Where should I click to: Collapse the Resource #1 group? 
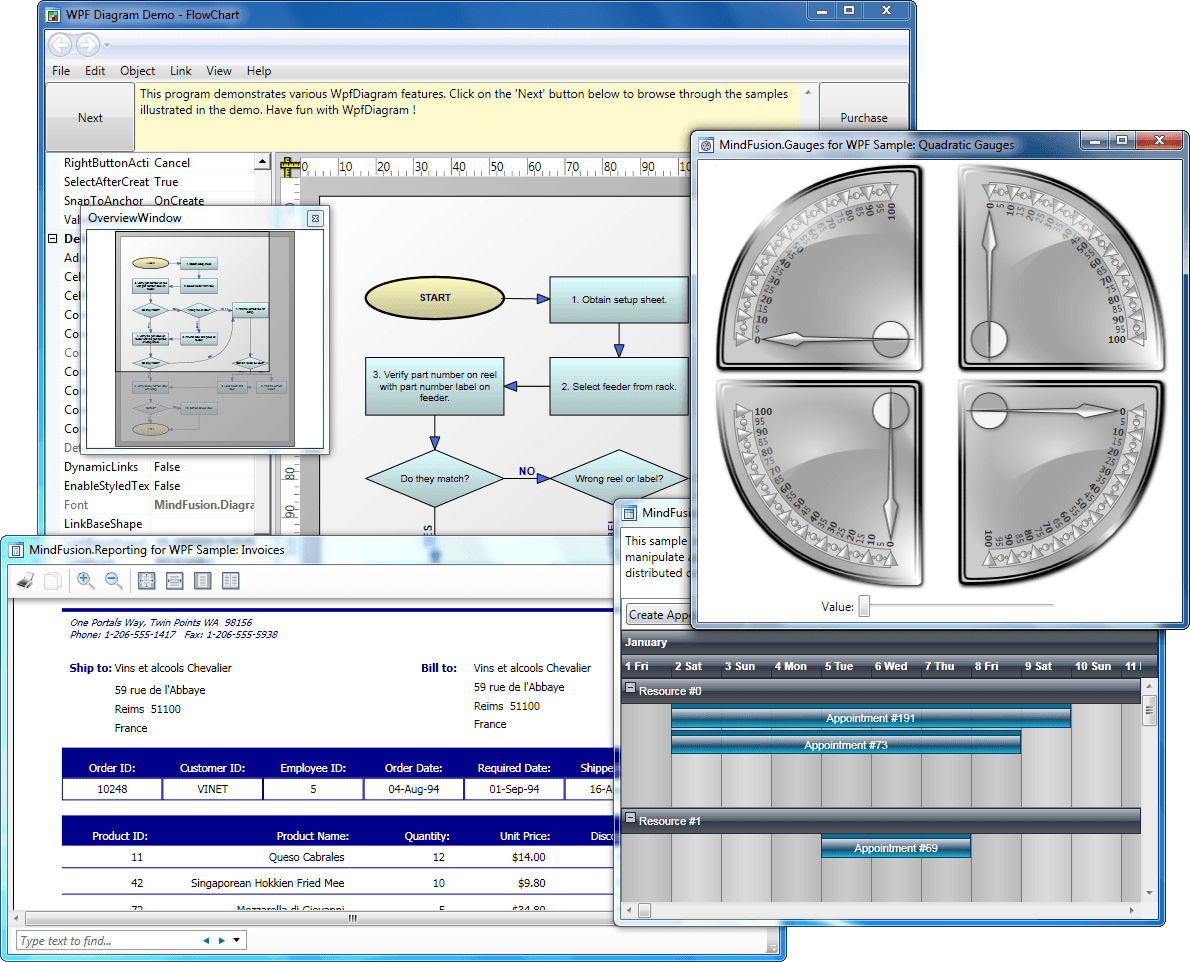pyautogui.click(x=630, y=818)
